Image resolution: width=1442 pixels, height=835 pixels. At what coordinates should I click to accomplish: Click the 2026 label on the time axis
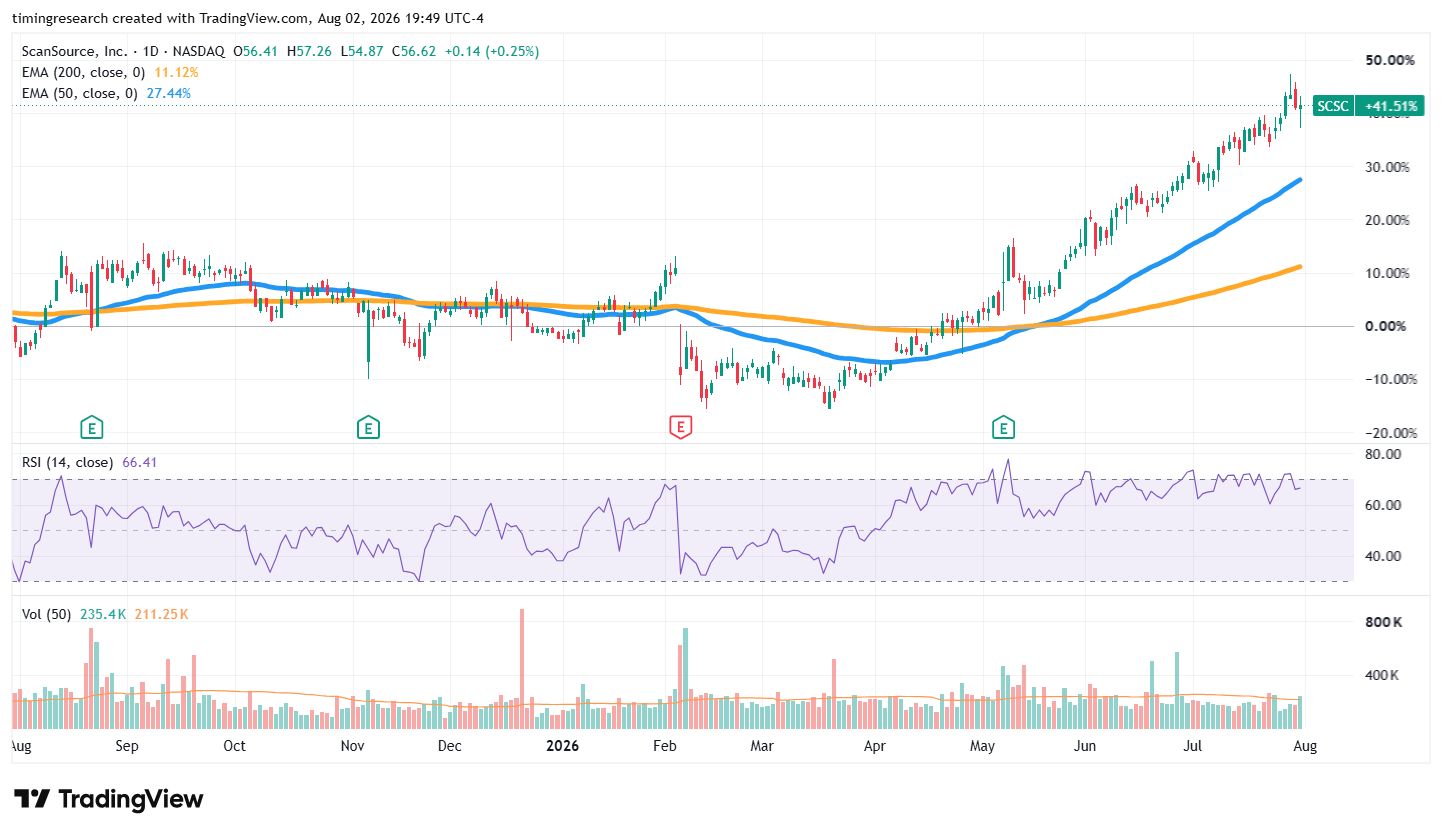562,746
